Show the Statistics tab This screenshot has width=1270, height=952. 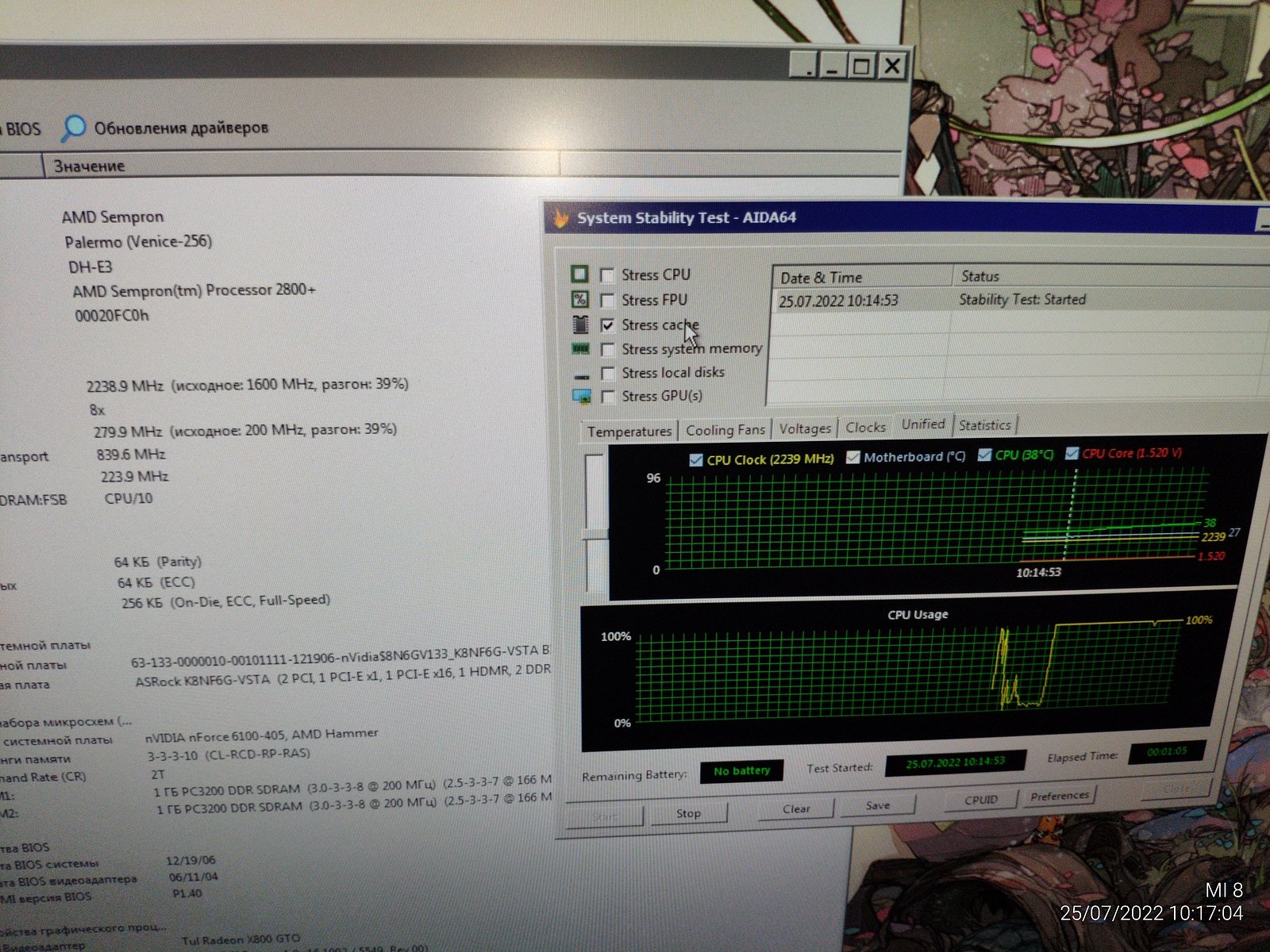[985, 425]
